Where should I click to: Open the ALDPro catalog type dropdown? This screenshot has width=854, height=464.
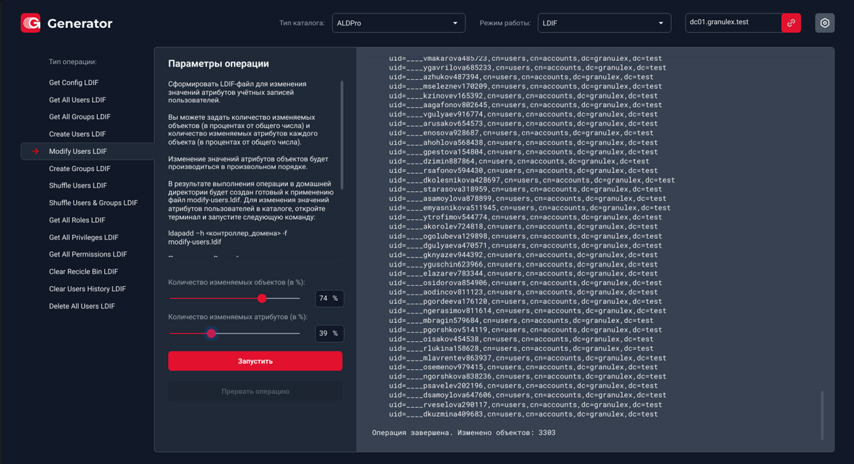pos(399,23)
